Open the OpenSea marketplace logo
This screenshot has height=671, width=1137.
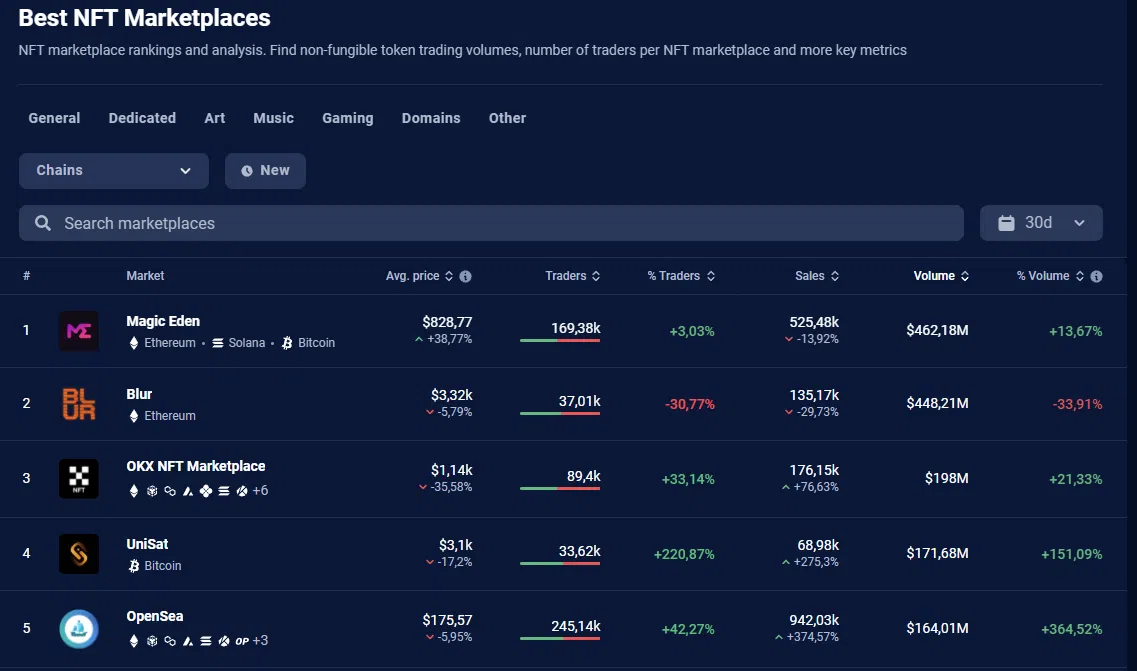pos(78,629)
